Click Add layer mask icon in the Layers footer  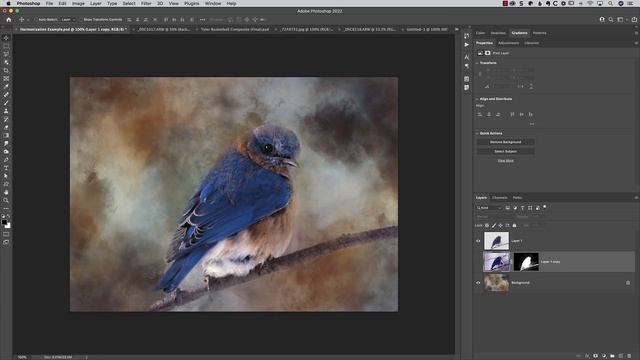(x=596, y=356)
